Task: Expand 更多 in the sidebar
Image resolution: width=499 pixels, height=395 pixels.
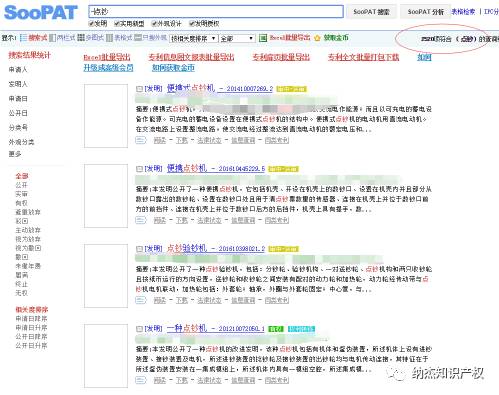Action: (x=15, y=154)
